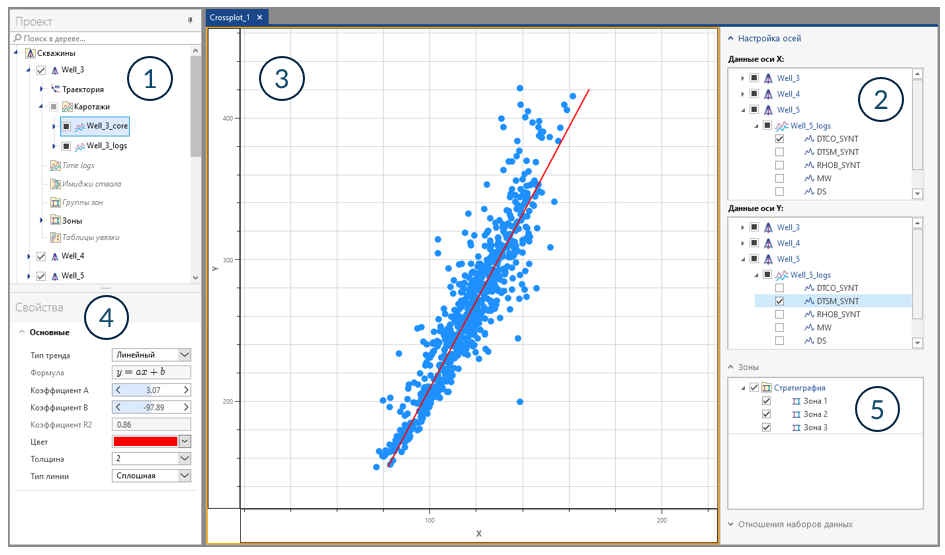Click the X axis data scroll down arrow
Image resolution: width=945 pixels, height=555 pixels.
pyautogui.click(x=917, y=194)
